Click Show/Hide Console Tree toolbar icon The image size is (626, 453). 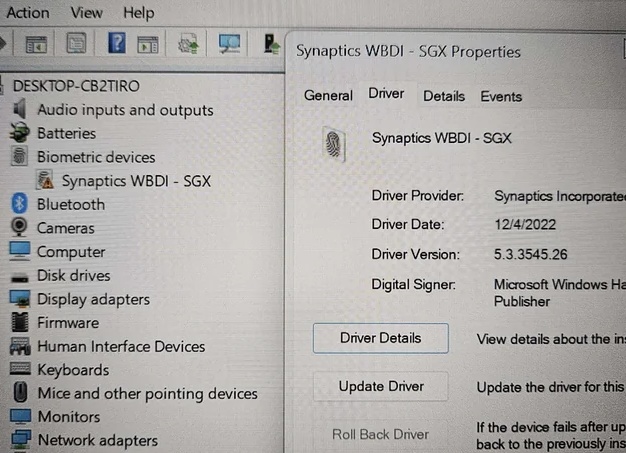click(x=36, y=44)
